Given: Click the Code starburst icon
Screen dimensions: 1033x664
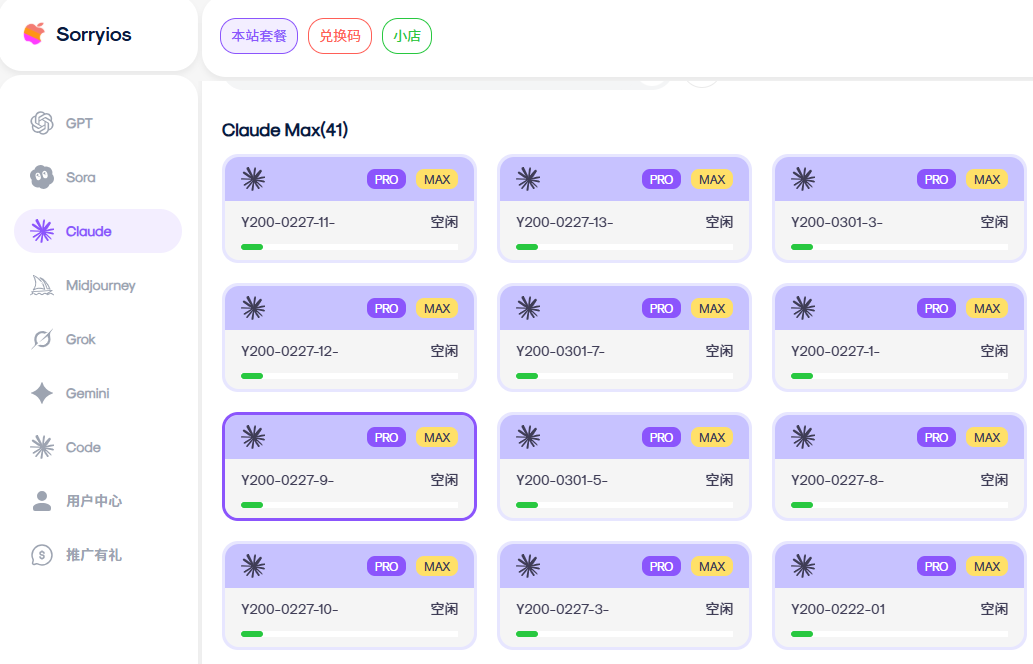Looking at the screenshot, I should pyautogui.click(x=42, y=447).
